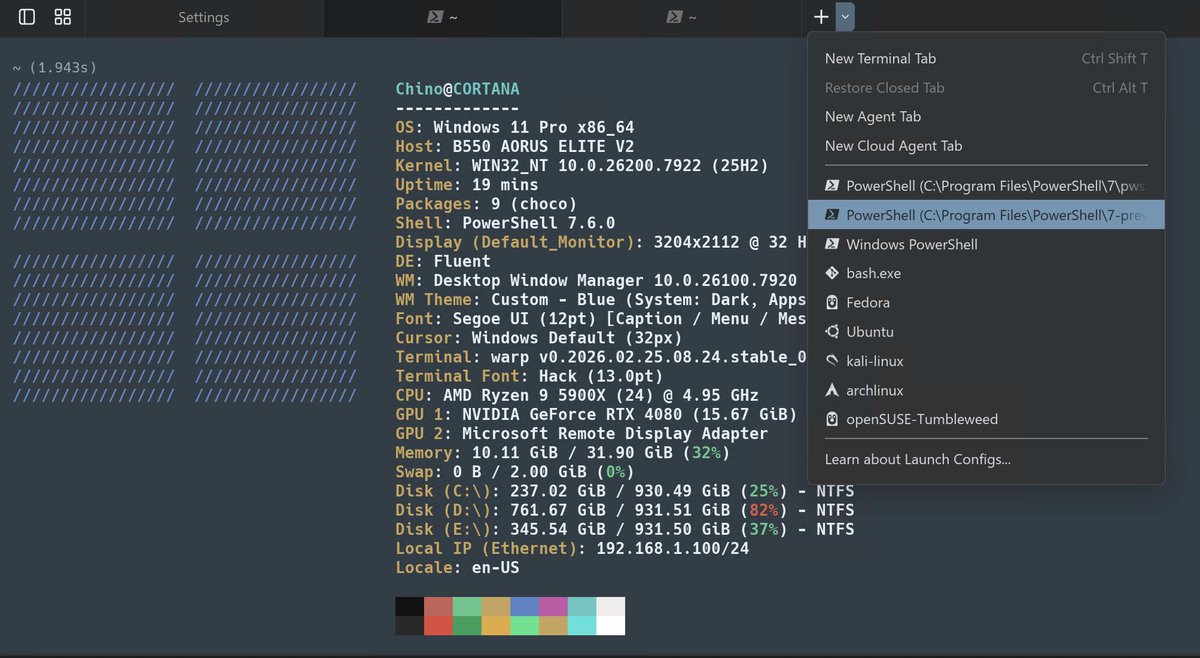The width and height of the screenshot is (1200, 658).
Task: Click the Packages: 9 (choco) line
Action: 486,204
